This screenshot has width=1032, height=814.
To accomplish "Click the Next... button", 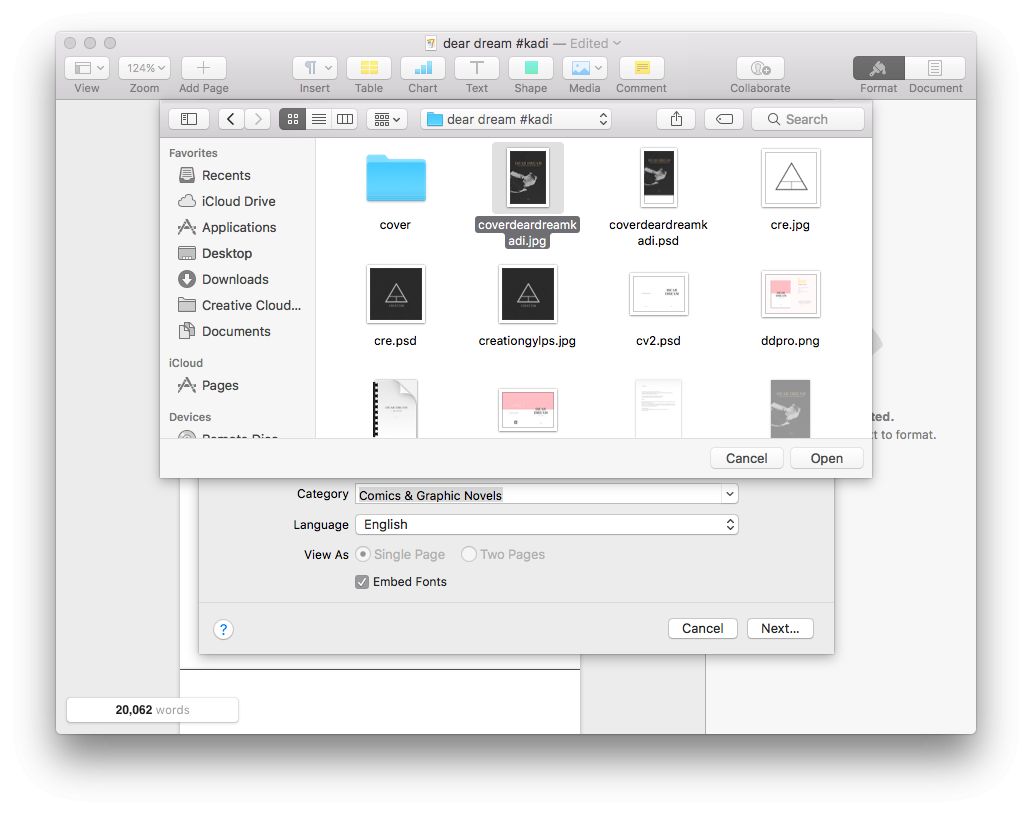I will pos(779,629).
